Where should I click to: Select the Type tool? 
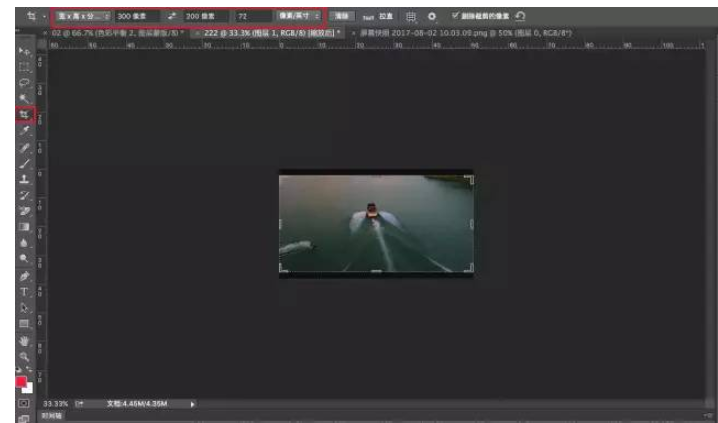(x=24, y=292)
